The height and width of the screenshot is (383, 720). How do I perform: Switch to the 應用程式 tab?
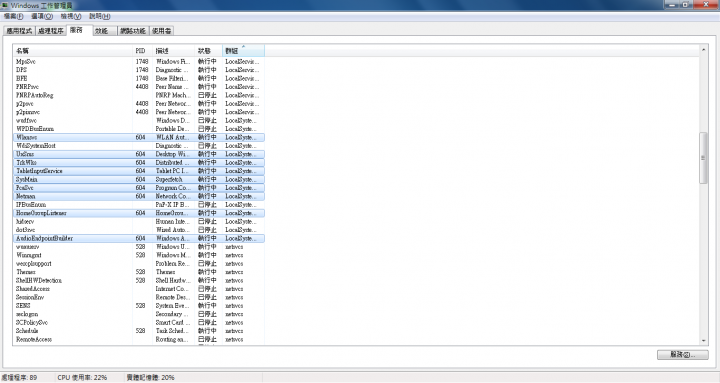pyautogui.click(x=19, y=31)
